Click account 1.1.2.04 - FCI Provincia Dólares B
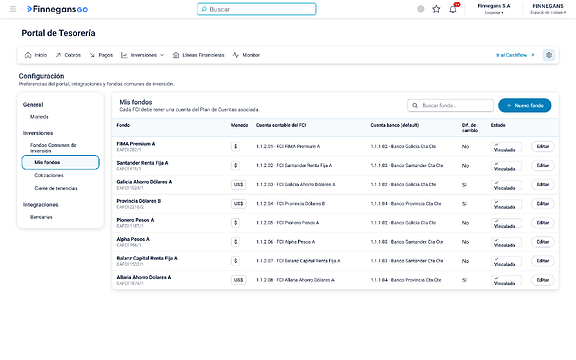The image size is (576, 360). (290, 204)
